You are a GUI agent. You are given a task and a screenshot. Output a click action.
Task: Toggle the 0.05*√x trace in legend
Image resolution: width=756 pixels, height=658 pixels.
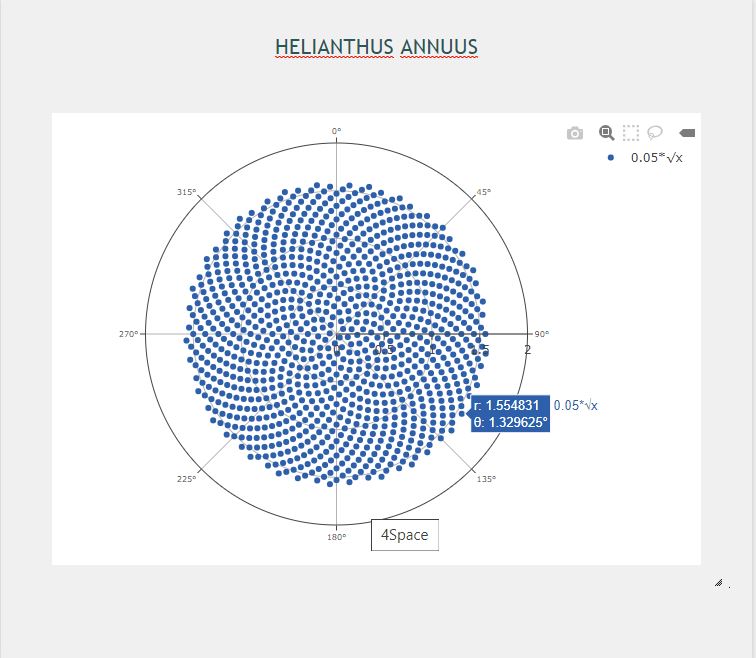point(663,158)
